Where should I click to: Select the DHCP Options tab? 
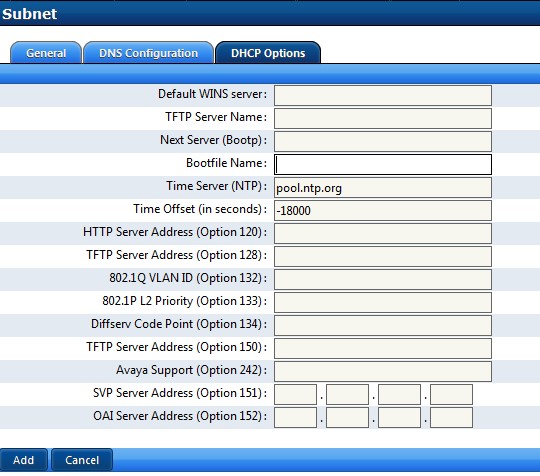pyautogui.click(x=268, y=53)
